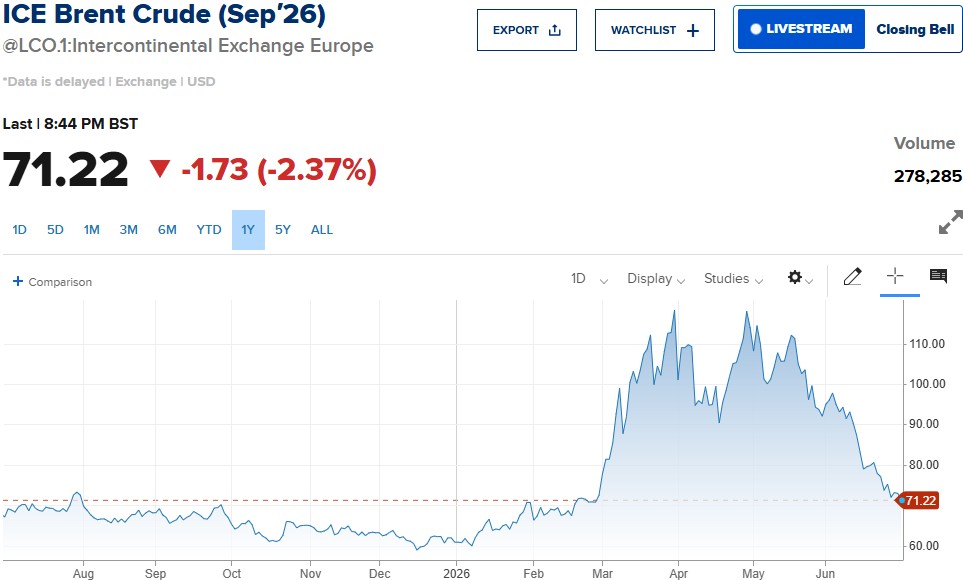The width and height of the screenshot is (963, 580).
Task: Click the 2026 label on time axis
Action: [x=456, y=573]
